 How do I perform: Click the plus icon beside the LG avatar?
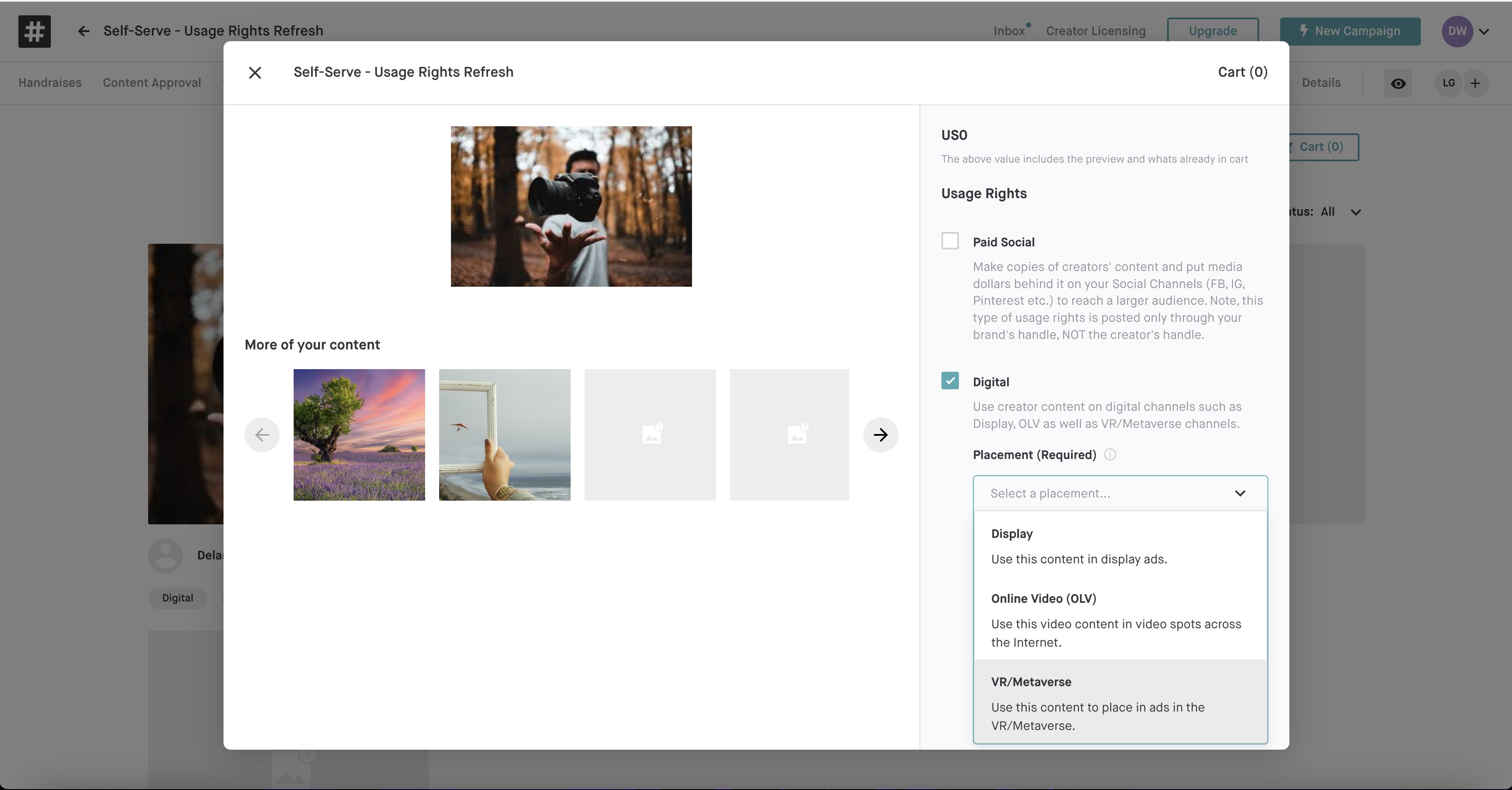coord(1475,83)
